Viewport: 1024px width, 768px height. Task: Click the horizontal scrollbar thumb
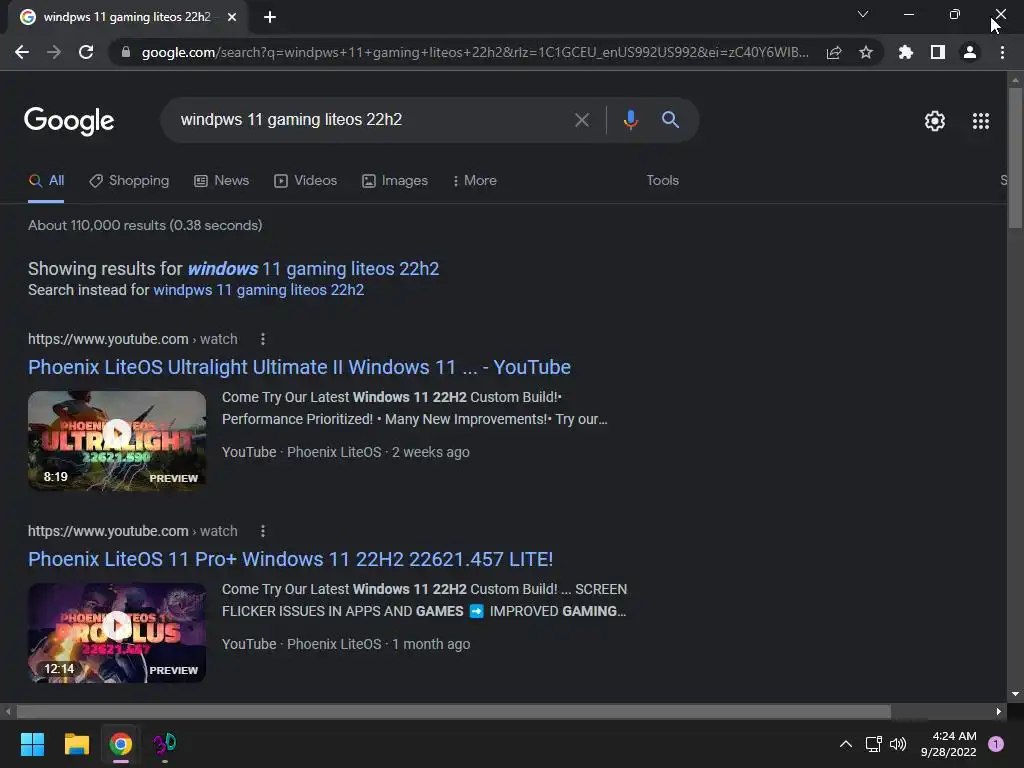coord(453,711)
